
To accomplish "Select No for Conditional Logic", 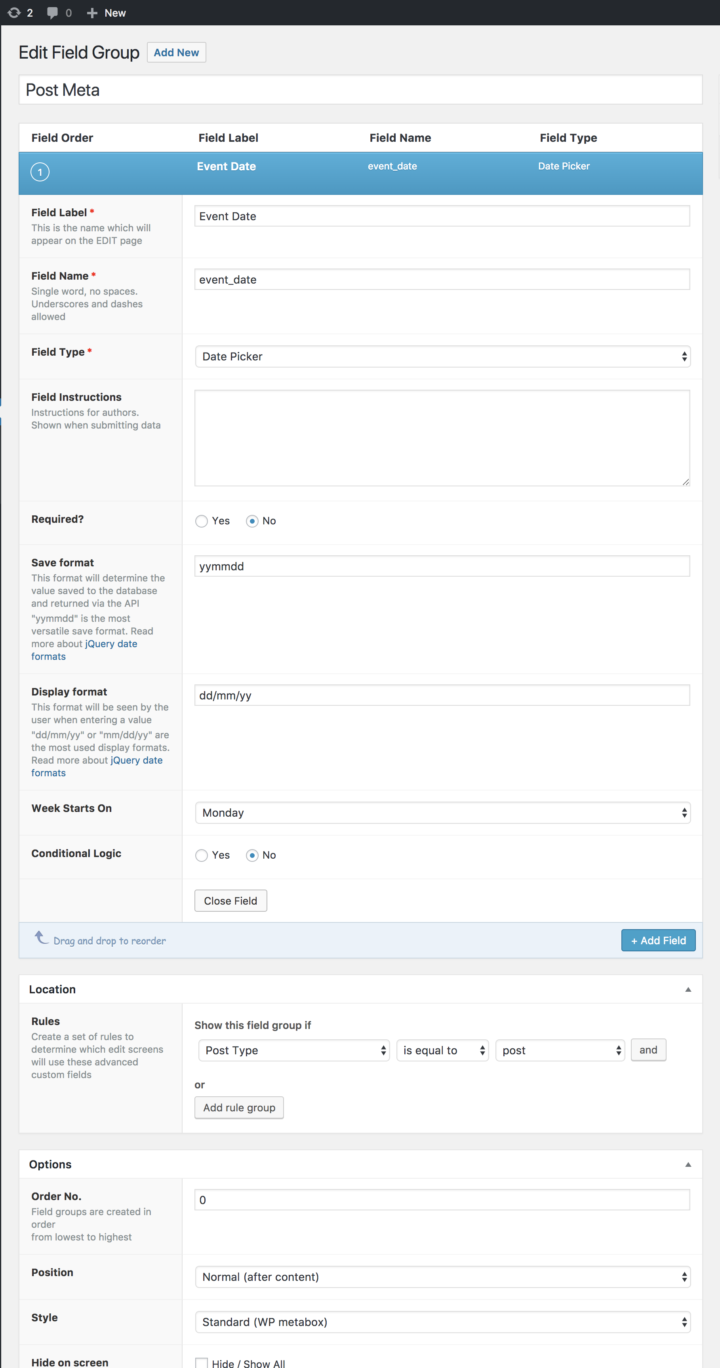I will point(252,855).
